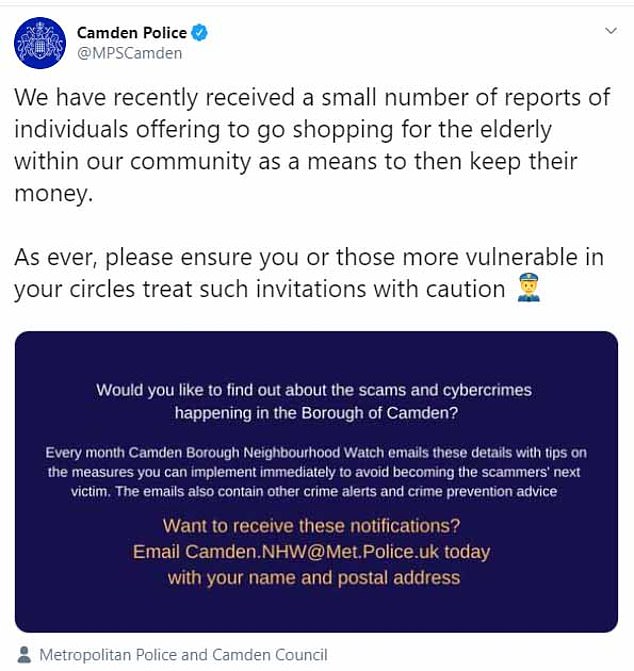Click "happening in the Borough of Camden?" line
The width and height of the screenshot is (634, 671).
click(313, 412)
